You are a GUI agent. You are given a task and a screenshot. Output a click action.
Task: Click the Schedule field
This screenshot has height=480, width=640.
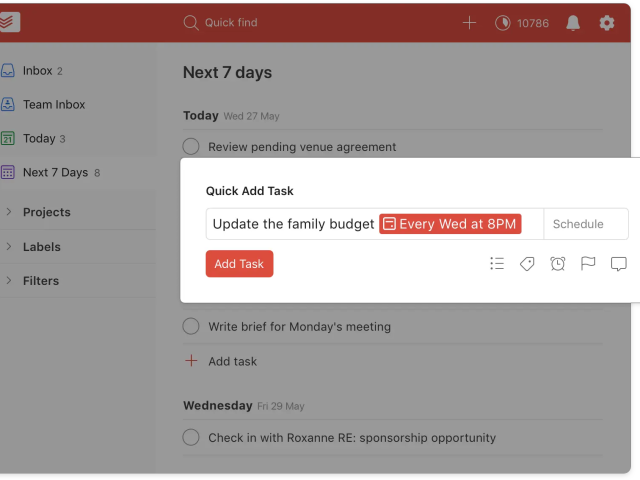point(586,224)
